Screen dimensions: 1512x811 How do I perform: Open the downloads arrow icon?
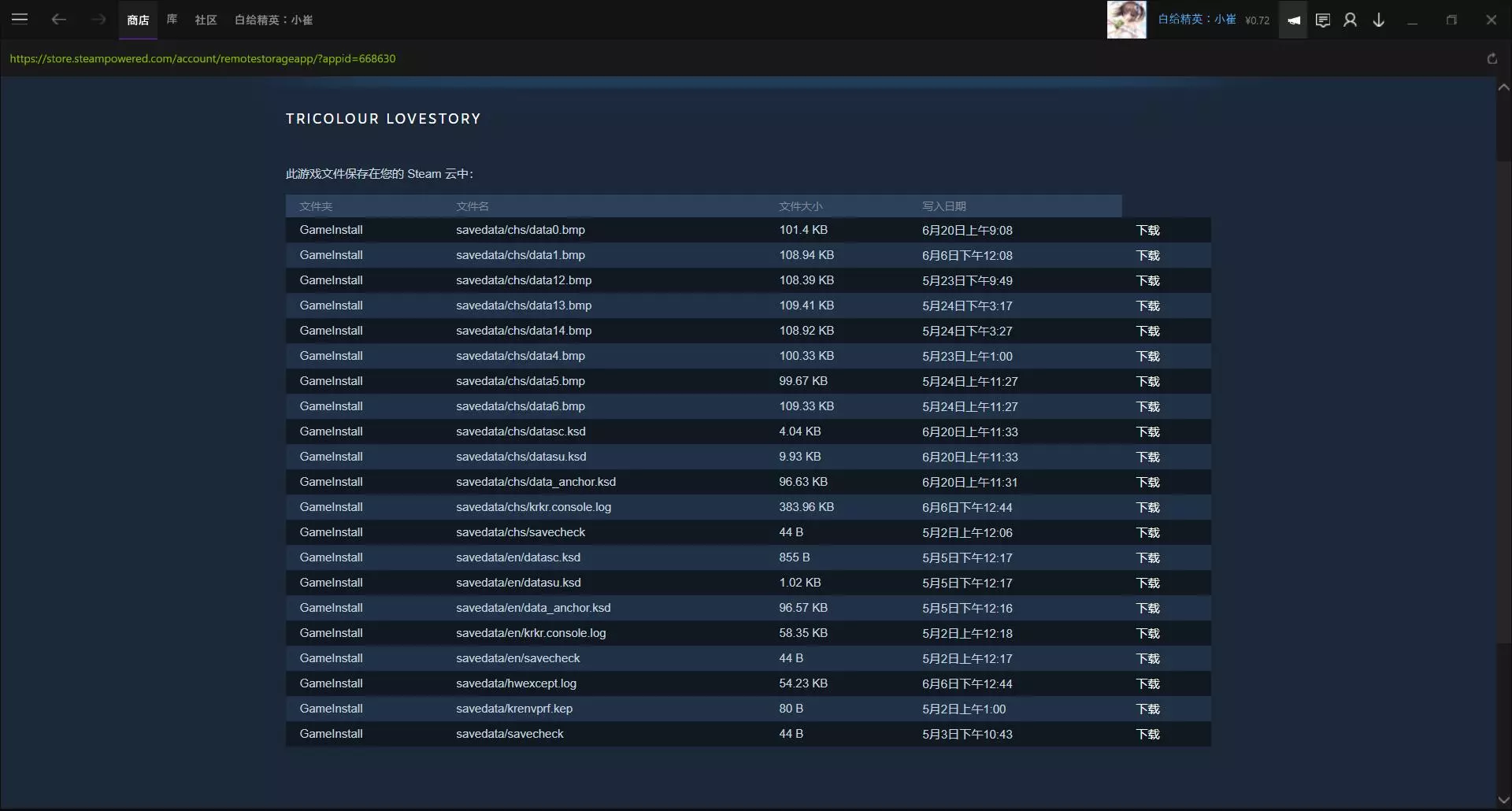click(1379, 20)
